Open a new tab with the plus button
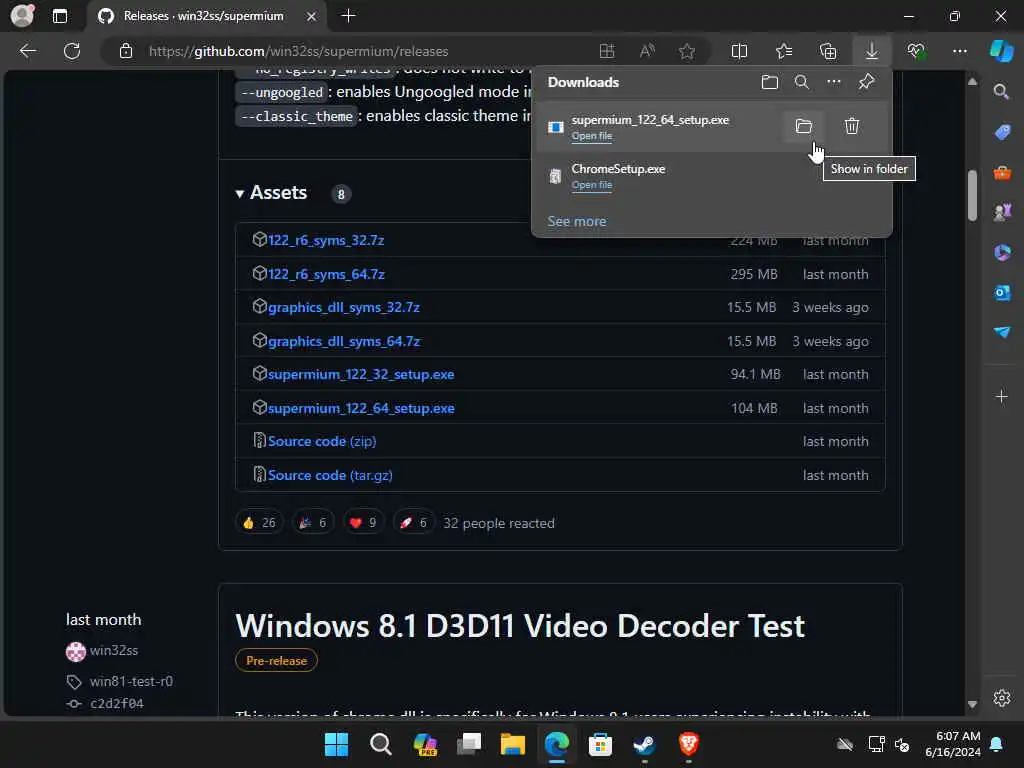This screenshot has width=1024, height=768. [x=349, y=16]
